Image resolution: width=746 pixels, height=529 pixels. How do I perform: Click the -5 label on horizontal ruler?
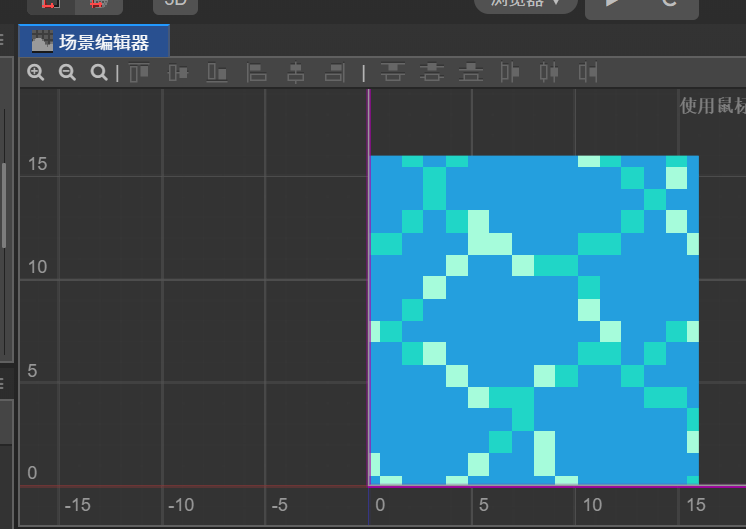(280, 505)
